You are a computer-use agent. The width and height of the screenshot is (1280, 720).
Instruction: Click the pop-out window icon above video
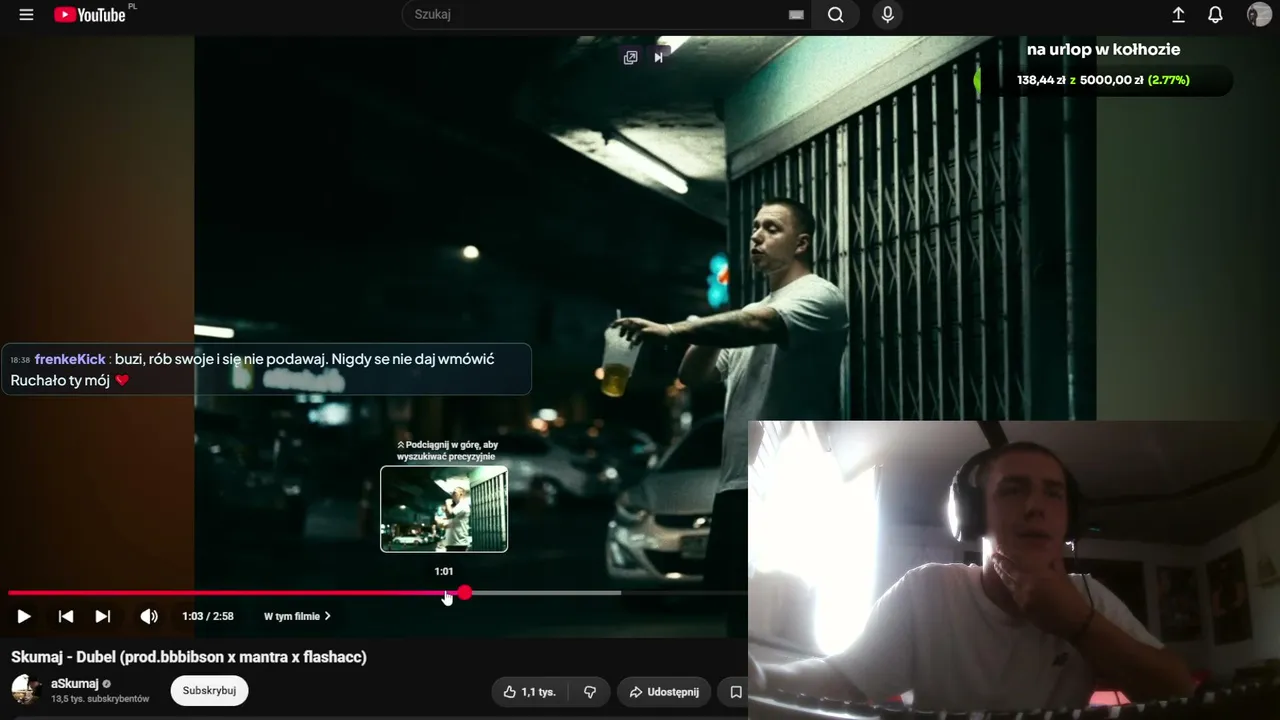[630, 57]
